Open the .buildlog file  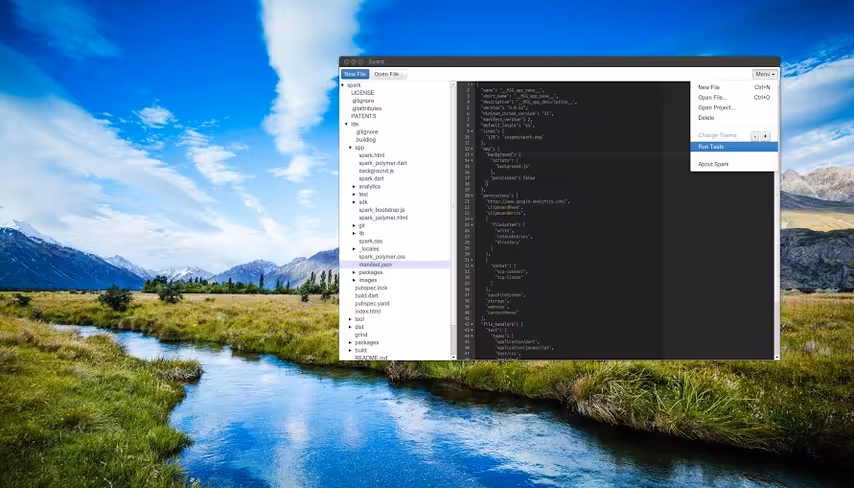point(366,140)
